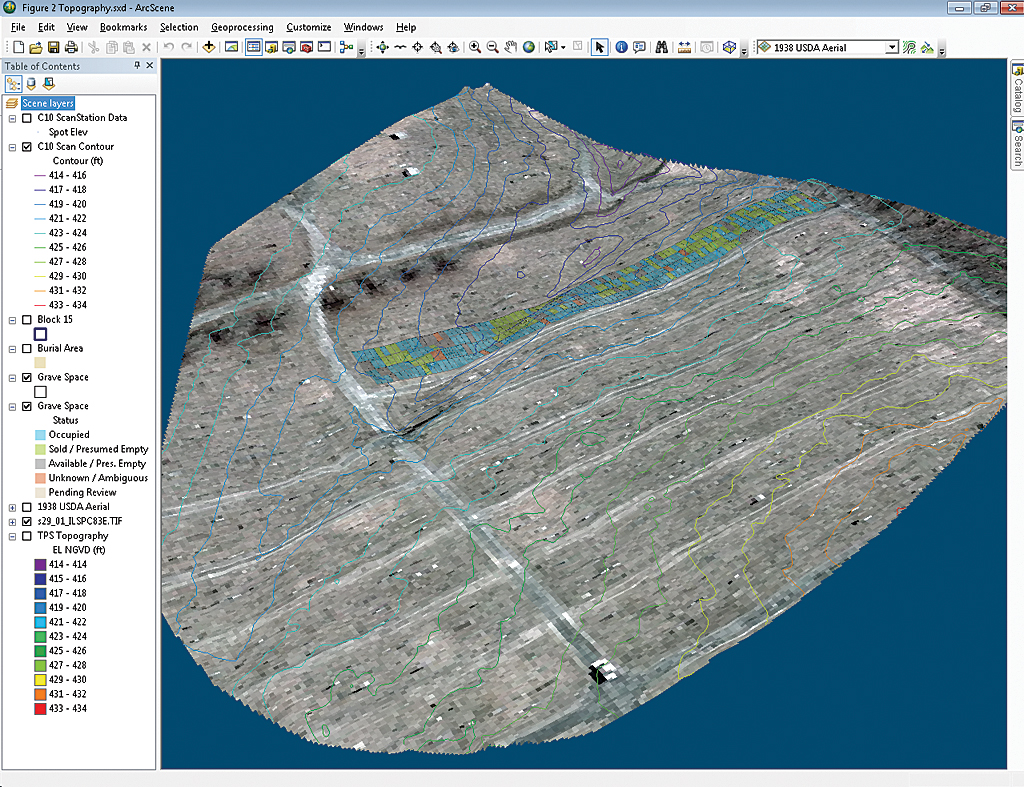Choose the Measure tool
This screenshot has height=787, width=1024.
684,47
